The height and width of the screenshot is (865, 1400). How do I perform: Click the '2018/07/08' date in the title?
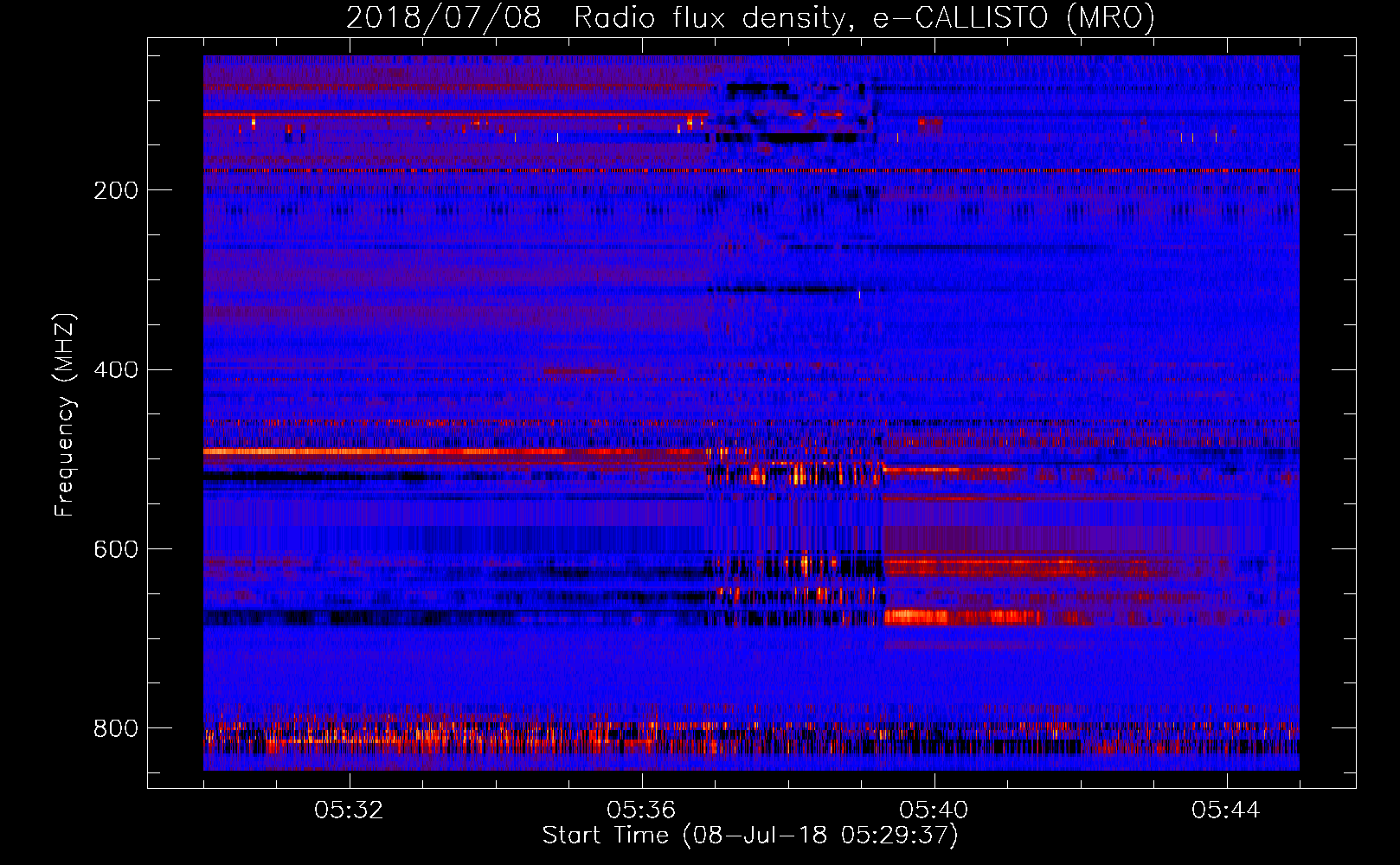[x=444, y=18]
